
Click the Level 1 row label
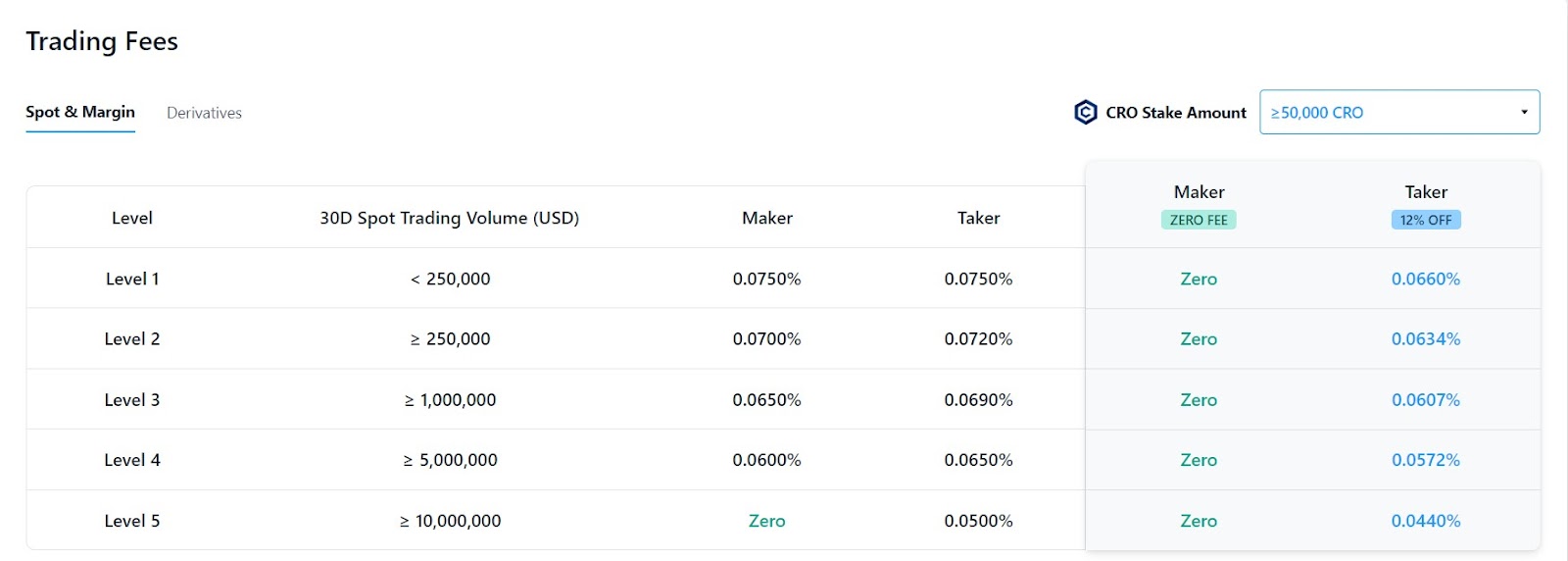[x=132, y=279]
